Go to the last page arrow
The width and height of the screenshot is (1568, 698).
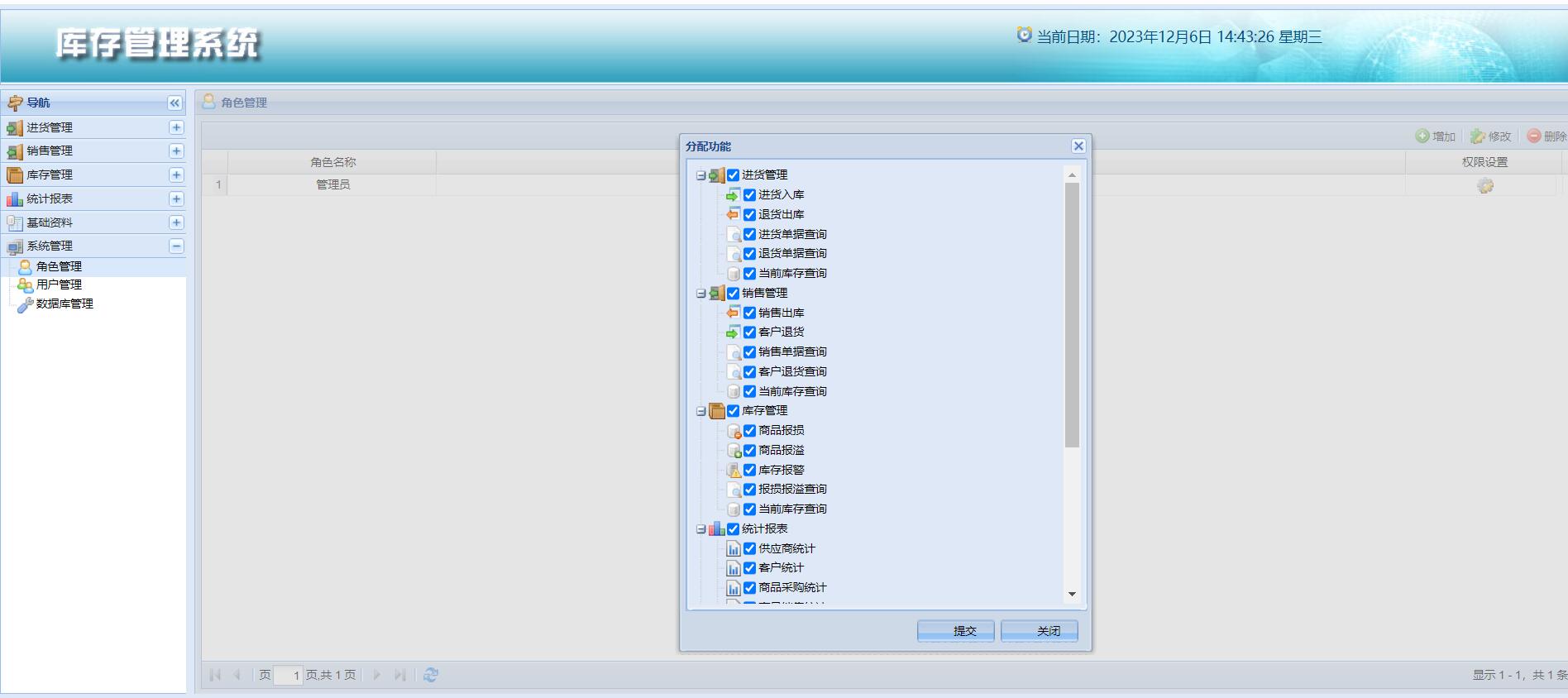pyautogui.click(x=400, y=675)
